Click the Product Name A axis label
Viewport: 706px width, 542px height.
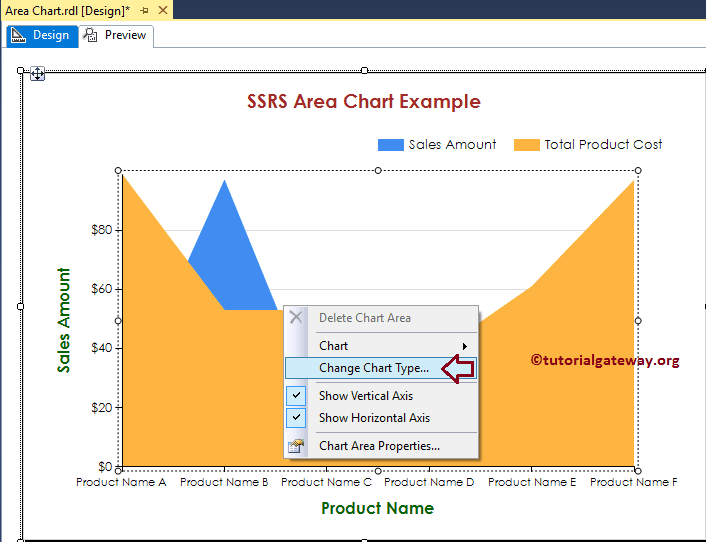pos(121,482)
